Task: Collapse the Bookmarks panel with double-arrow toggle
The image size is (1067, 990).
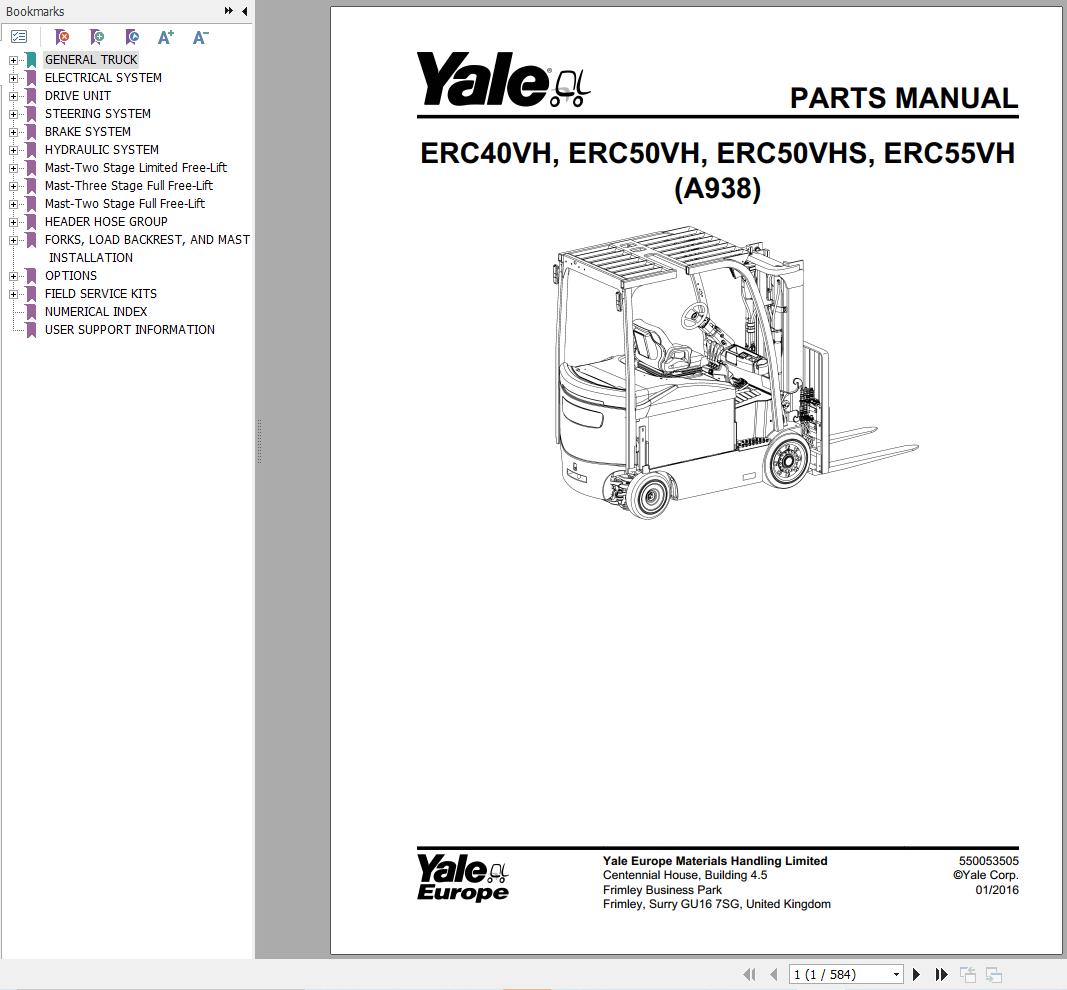Action: click(231, 11)
